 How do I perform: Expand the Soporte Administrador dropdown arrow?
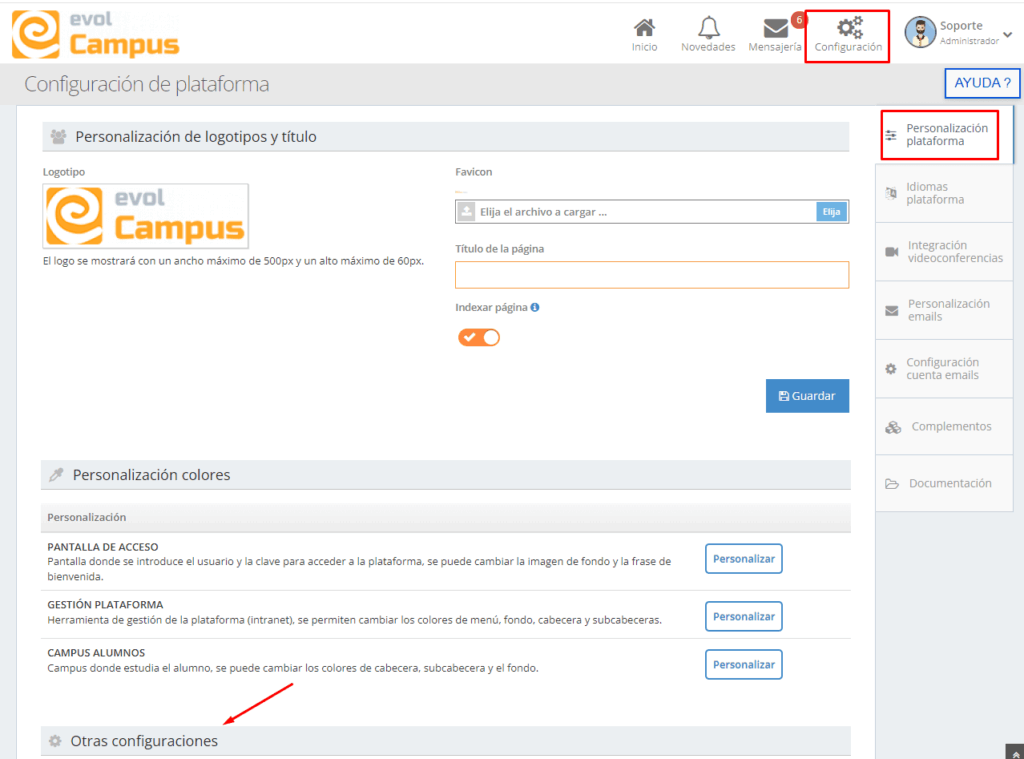(x=1007, y=34)
